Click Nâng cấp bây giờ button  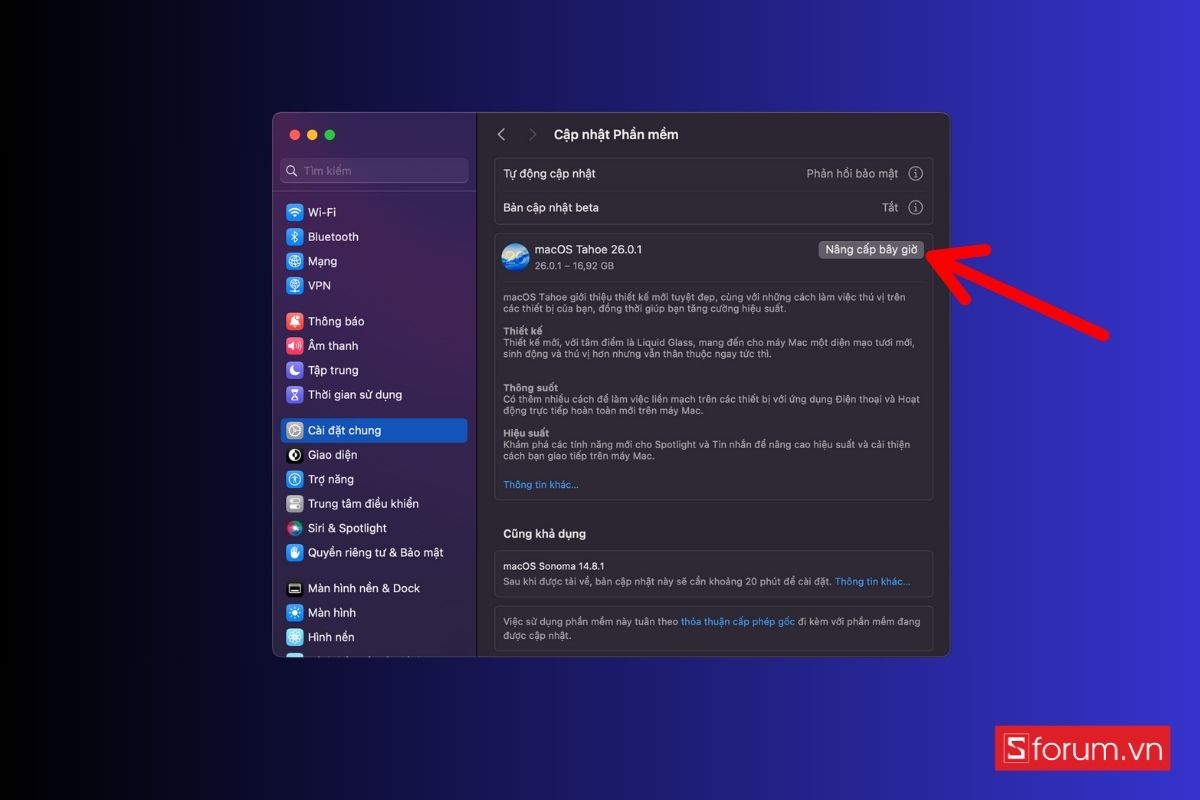[871, 250]
